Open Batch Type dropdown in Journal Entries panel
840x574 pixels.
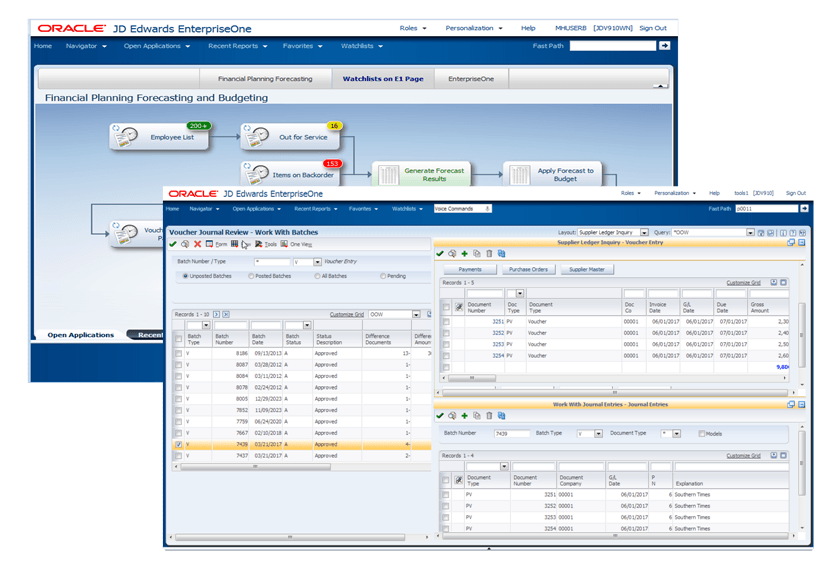point(598,434)
